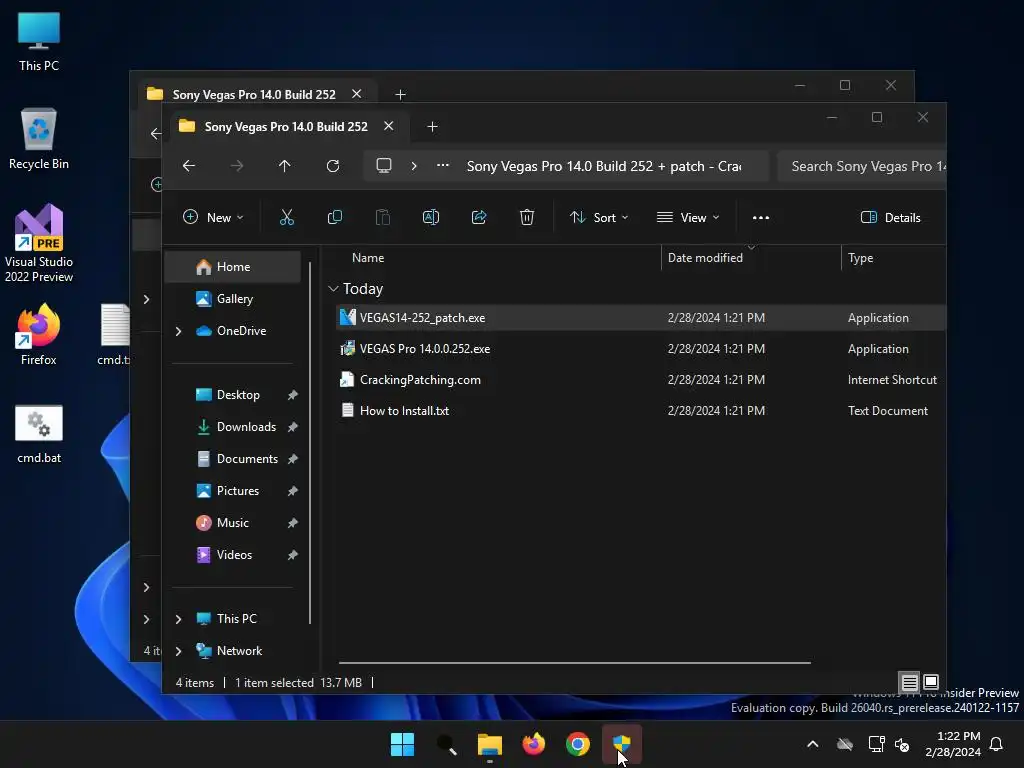Expand This PC tree node
Screen dimensions: 1024x768
point(178,618)
